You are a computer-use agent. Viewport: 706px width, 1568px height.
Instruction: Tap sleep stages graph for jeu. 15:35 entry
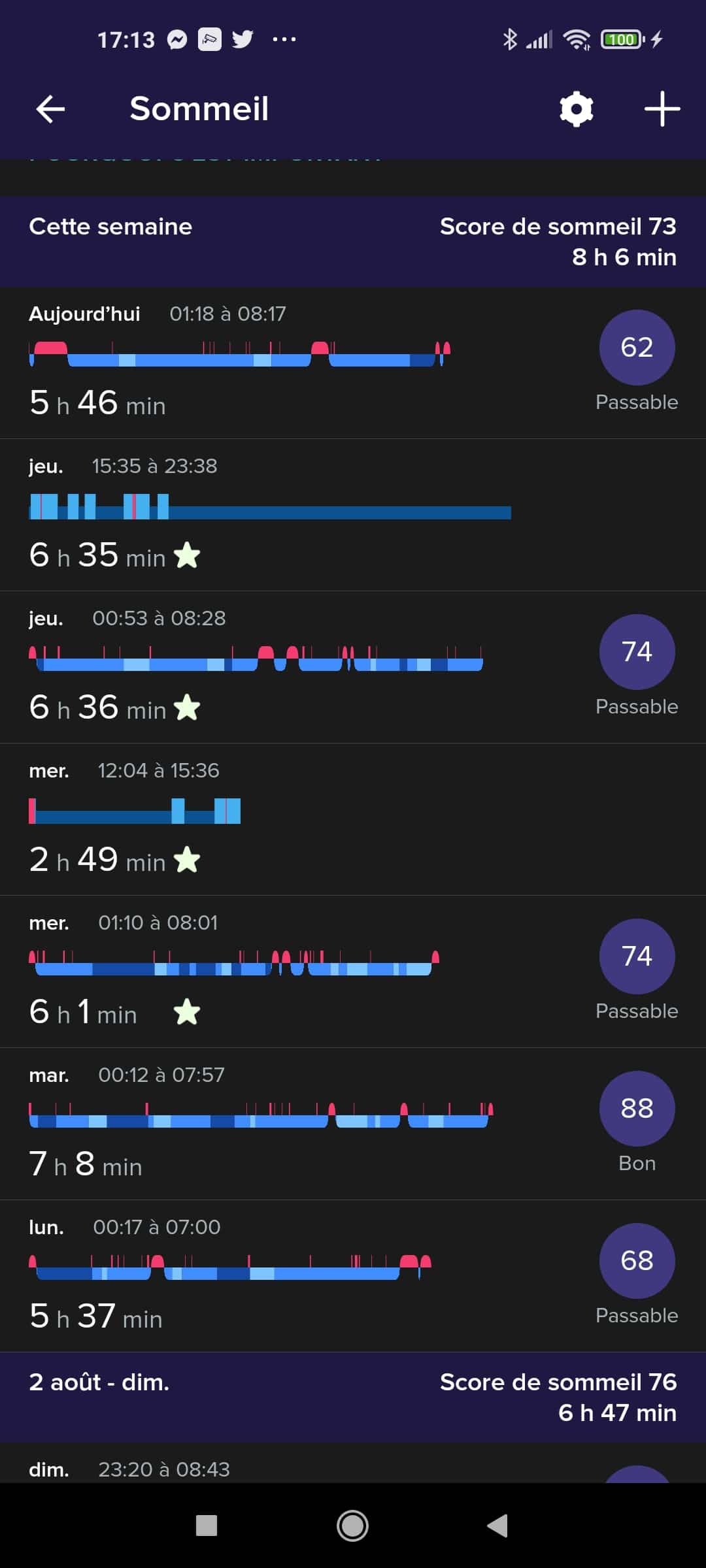coord(269,507)
